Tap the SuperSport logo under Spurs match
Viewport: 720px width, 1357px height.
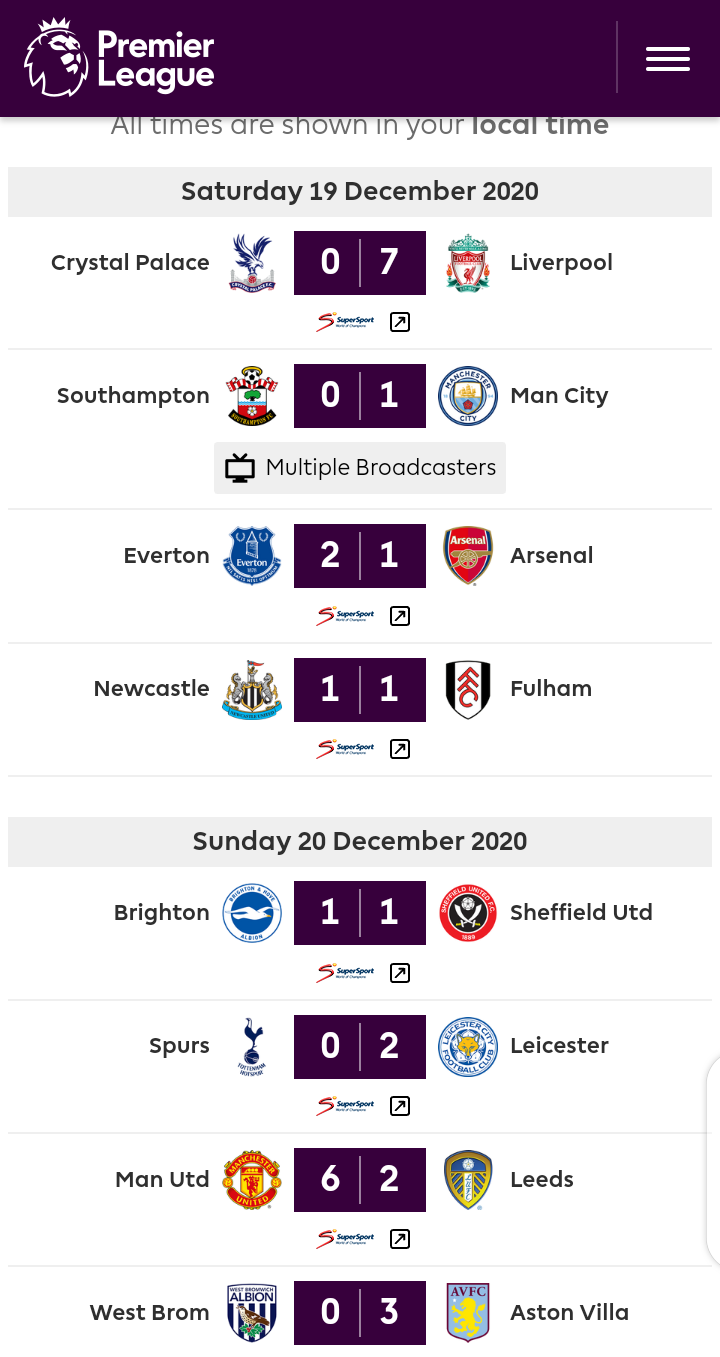345,1106
